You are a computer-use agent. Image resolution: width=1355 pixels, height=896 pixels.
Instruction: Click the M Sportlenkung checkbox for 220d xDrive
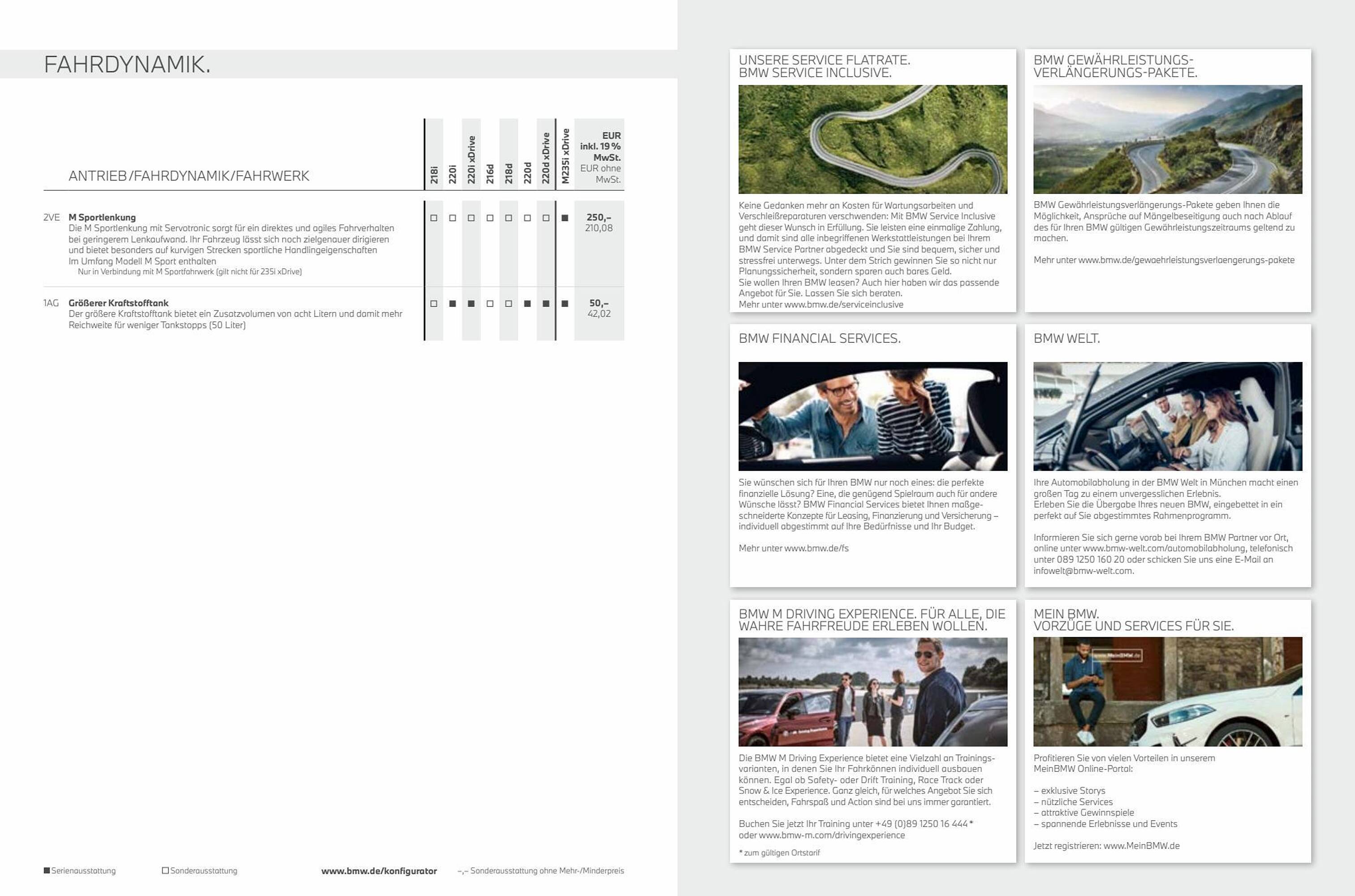point(546,218)
